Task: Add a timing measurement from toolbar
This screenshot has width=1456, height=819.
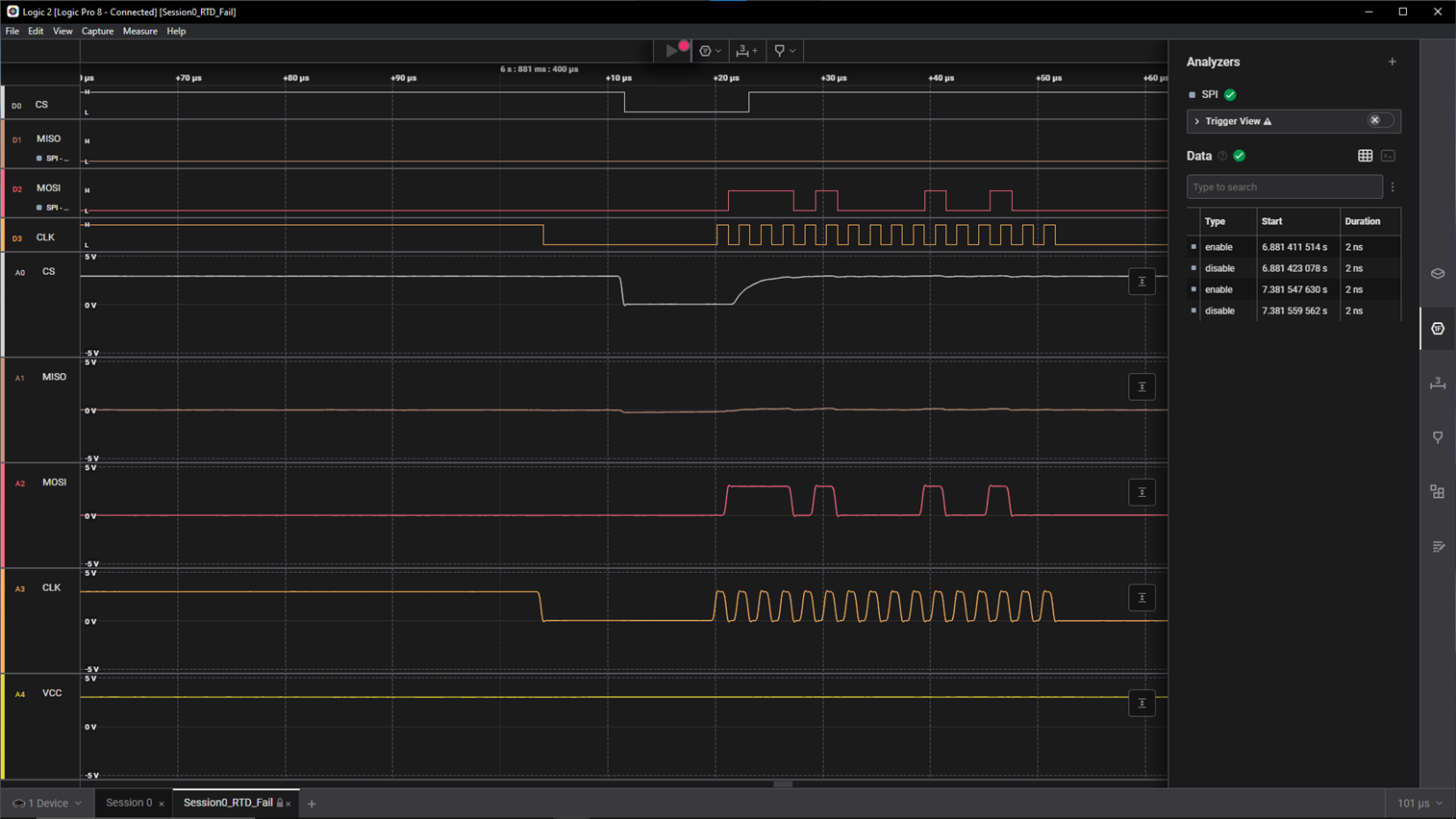Action: click(x=747, y=51)
